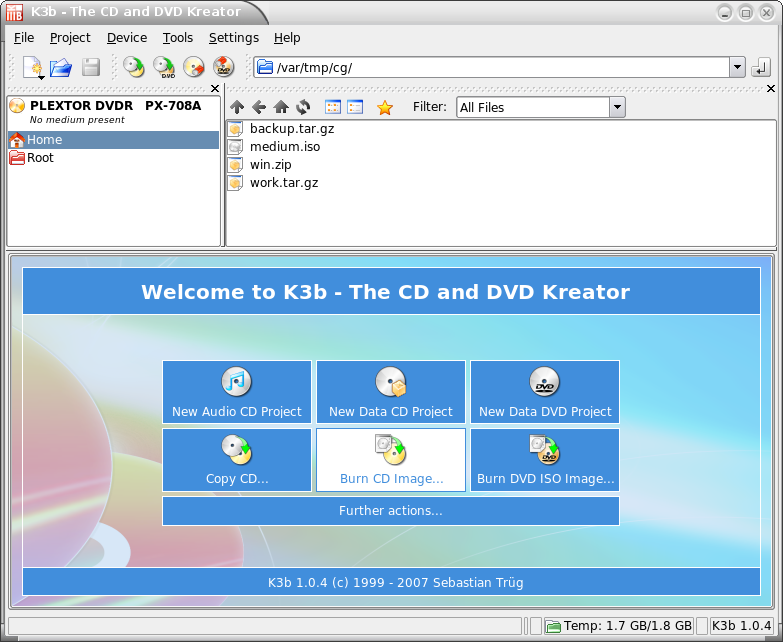Click the New Project toolbar icon
Screen dimensions: 783x642
point(33,67)
